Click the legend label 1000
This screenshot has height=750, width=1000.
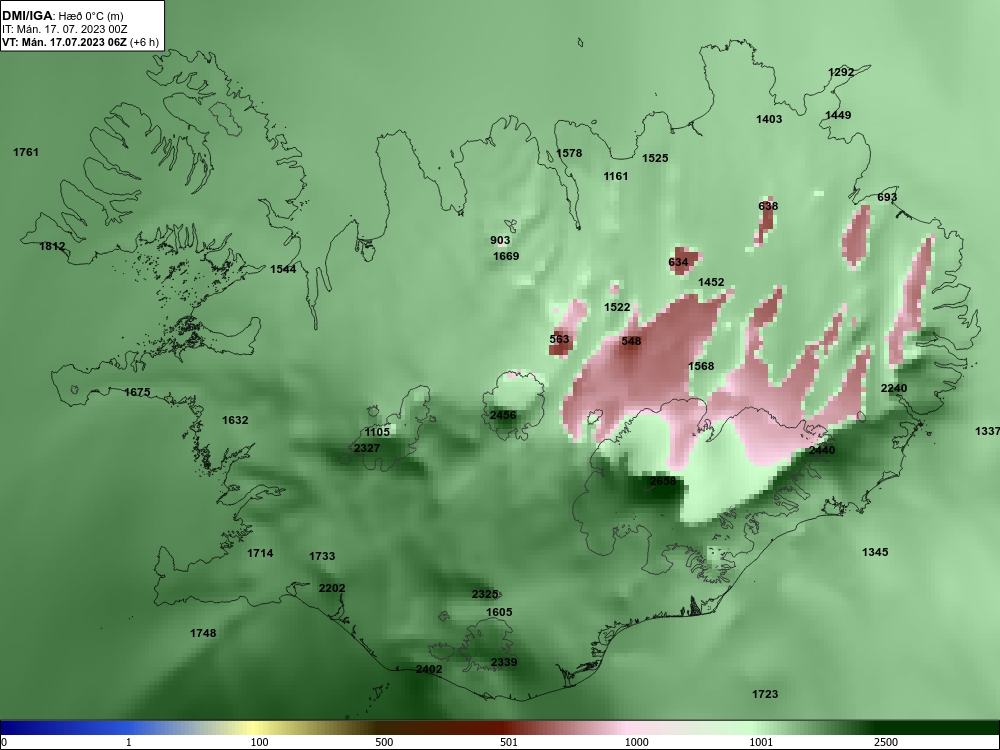click(x=637, y=742)
